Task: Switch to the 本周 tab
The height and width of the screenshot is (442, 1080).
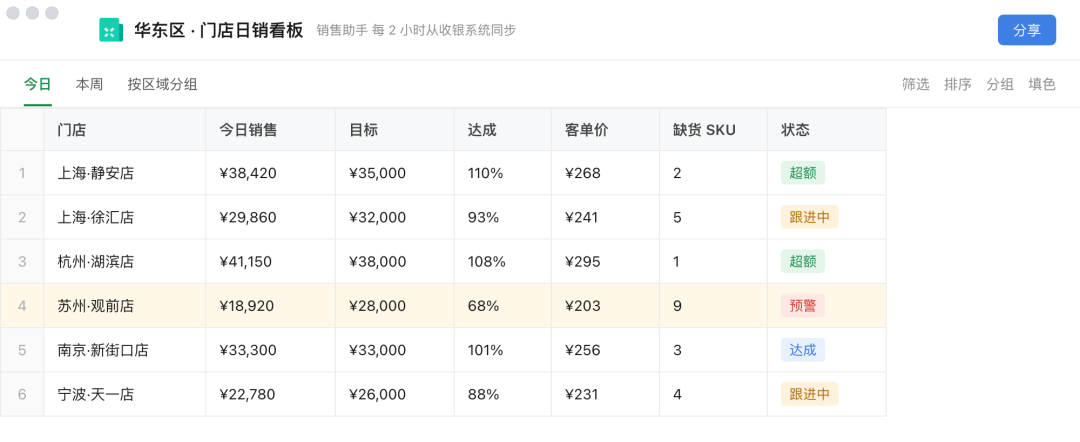Action: pyautogui.click(x=90, y=85)
